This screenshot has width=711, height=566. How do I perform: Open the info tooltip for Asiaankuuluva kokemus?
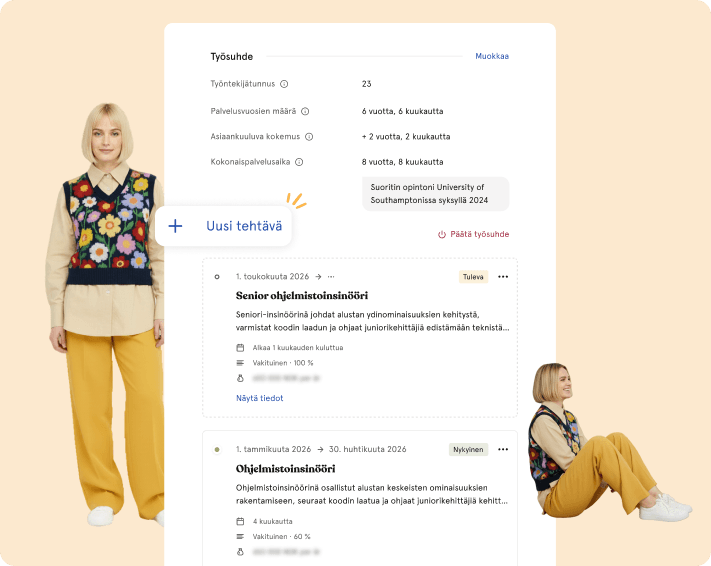click(309, 137)
